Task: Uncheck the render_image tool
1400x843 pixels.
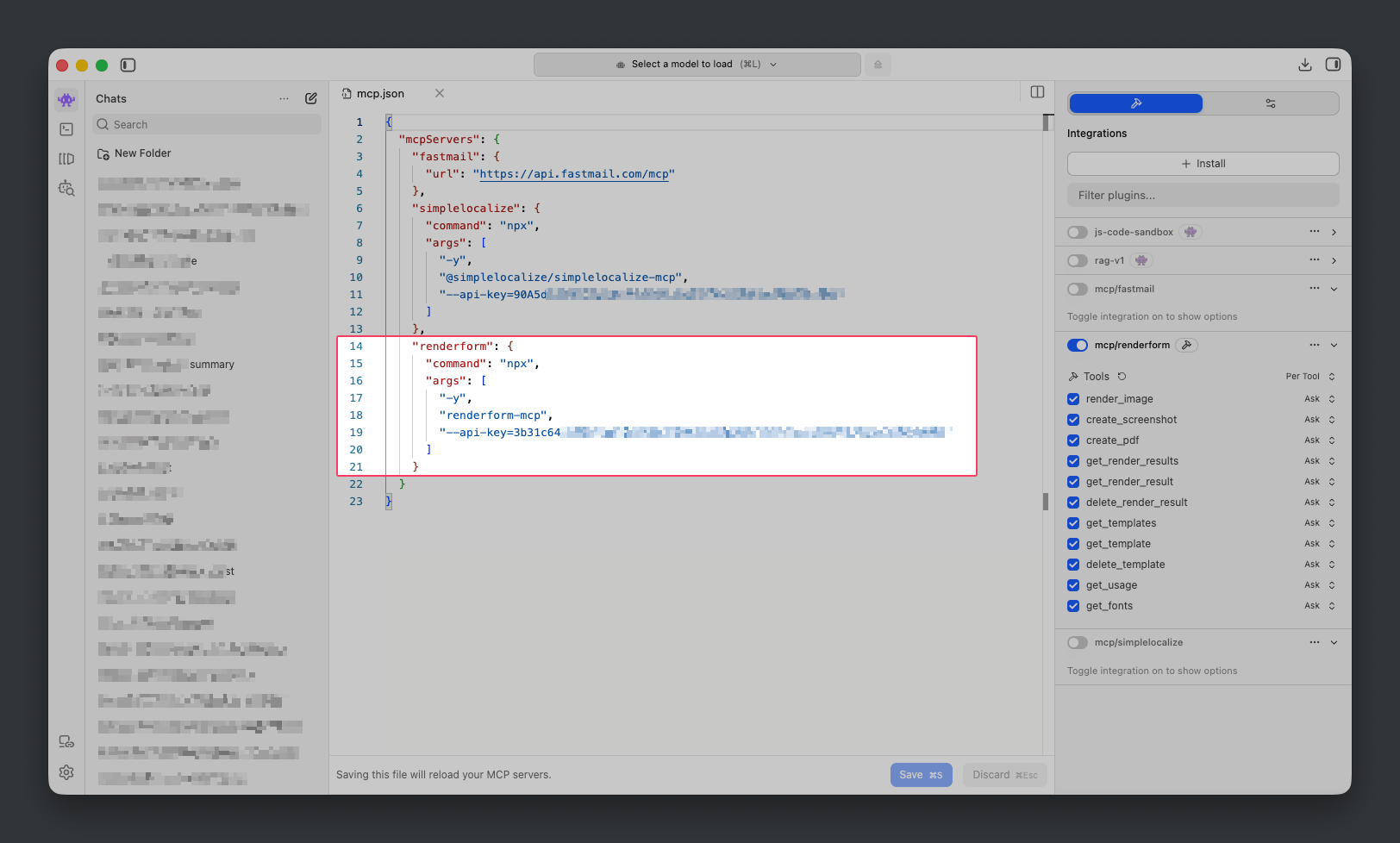Action: tap(1073, 399)
